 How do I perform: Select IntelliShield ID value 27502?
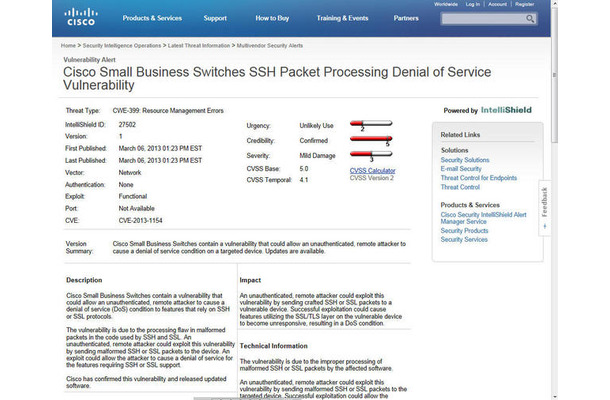click(x=127, y=125)
